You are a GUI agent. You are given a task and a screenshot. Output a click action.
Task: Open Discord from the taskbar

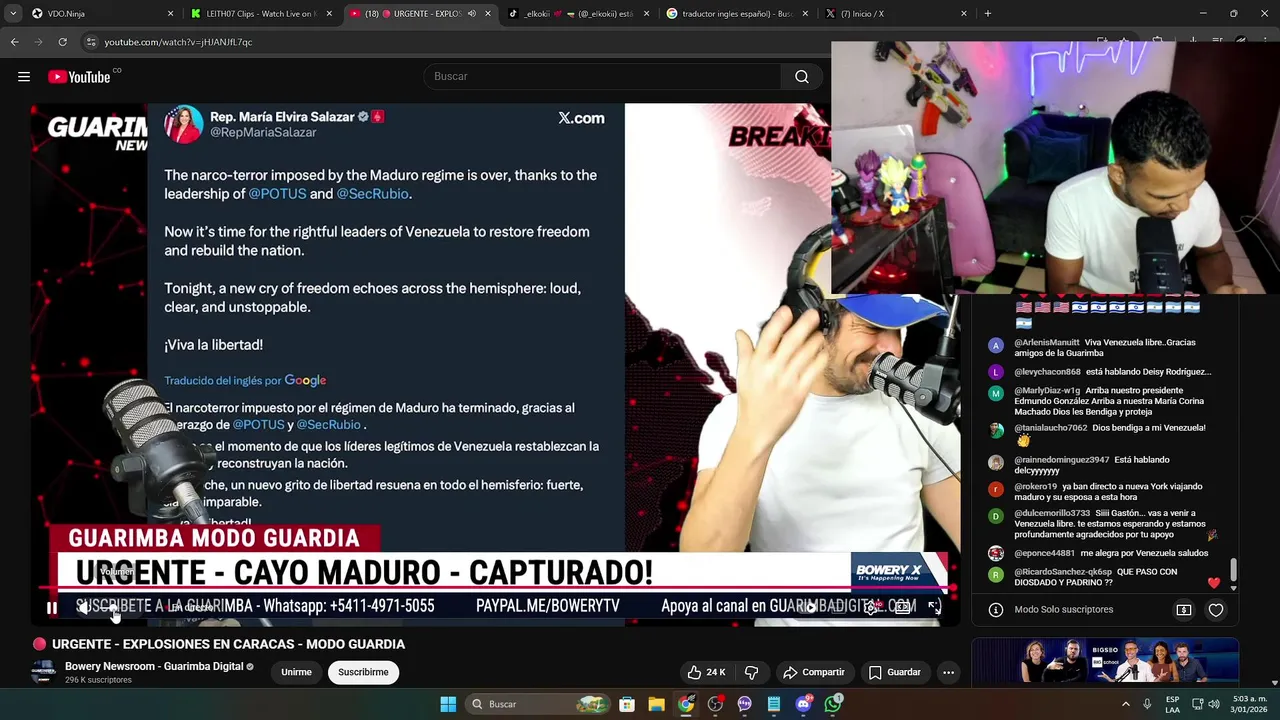[x=804, y=704]
